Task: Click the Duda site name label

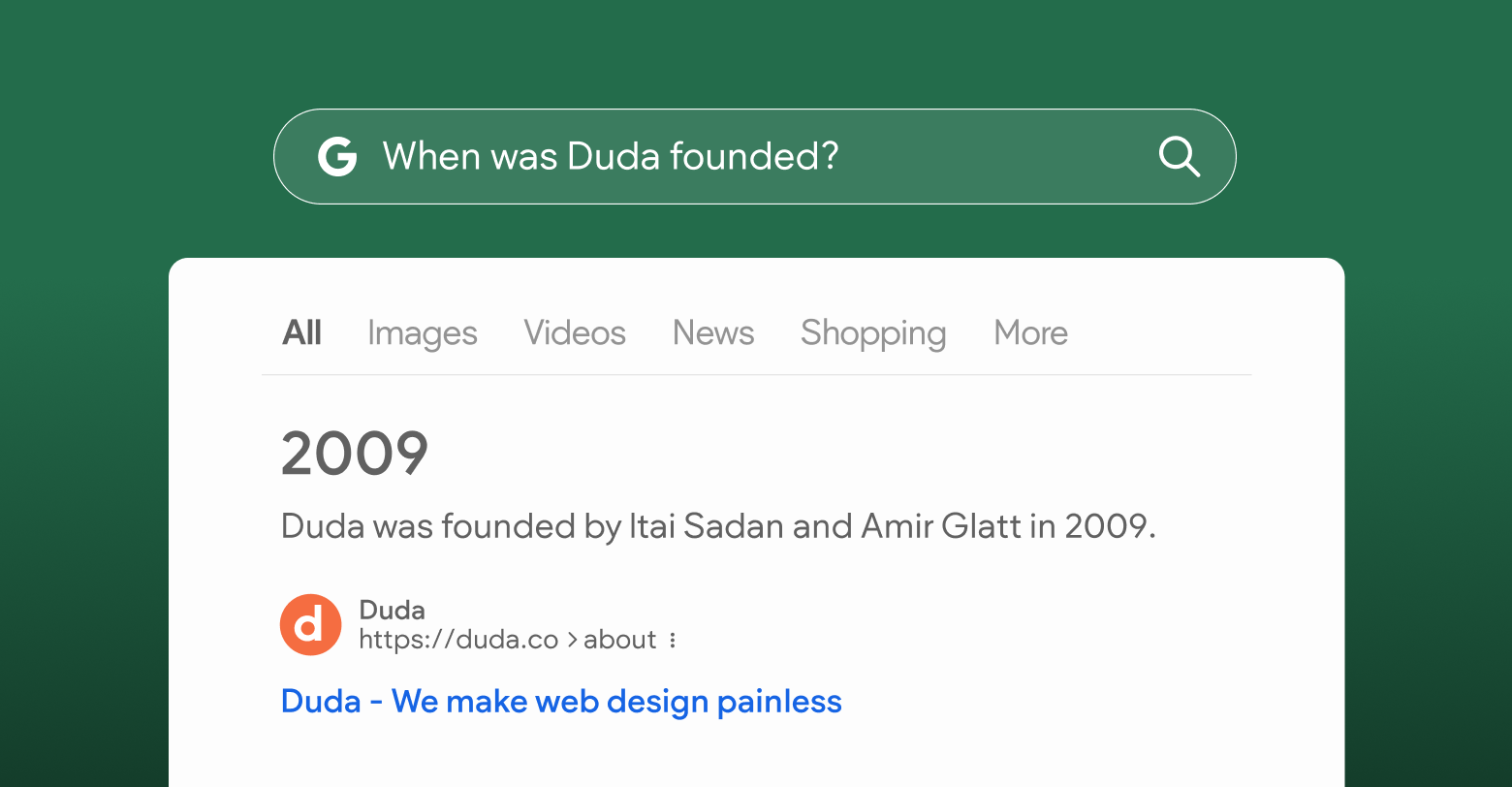Action: tap(392, 610)
